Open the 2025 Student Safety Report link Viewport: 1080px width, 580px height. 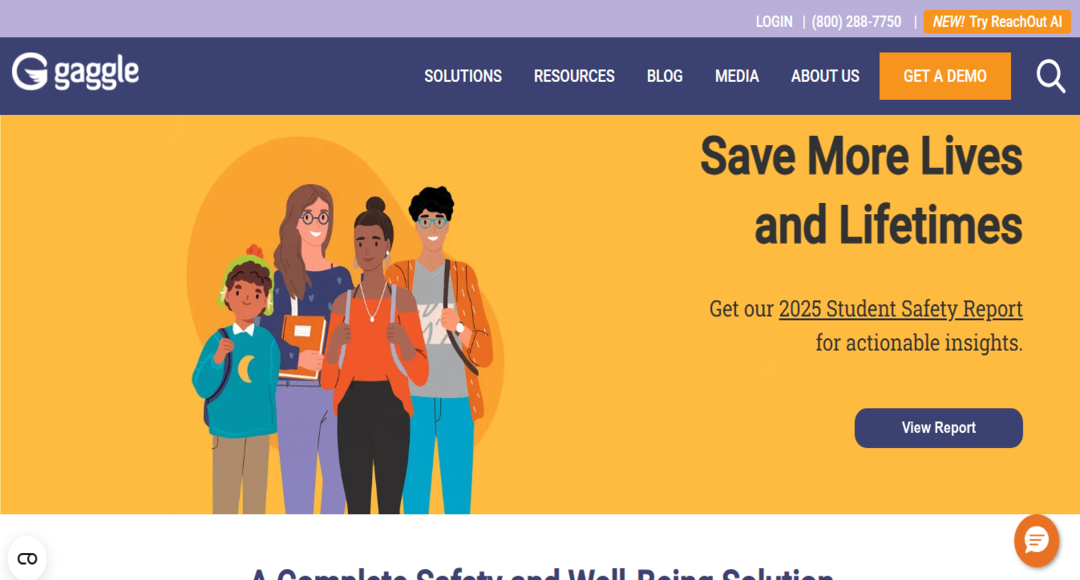[900, 309]
